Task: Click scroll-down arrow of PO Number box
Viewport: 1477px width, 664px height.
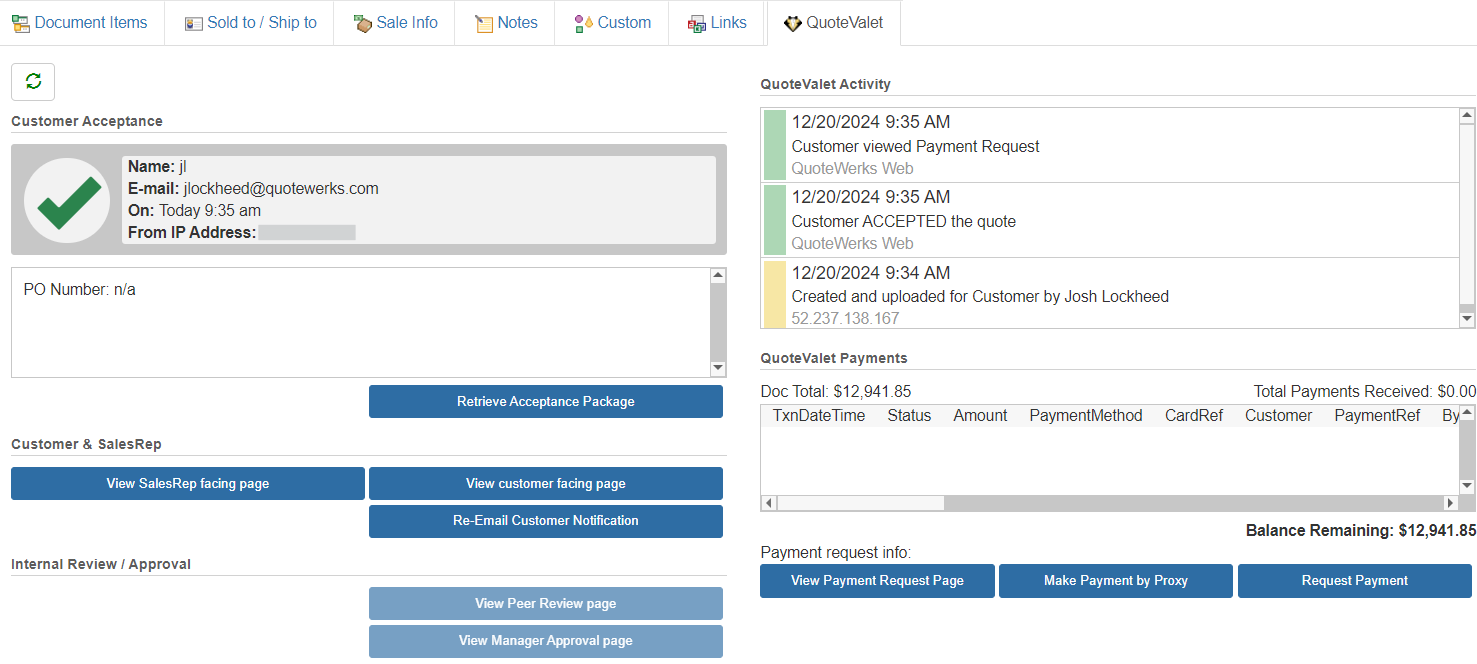Action: pos(717,368)
